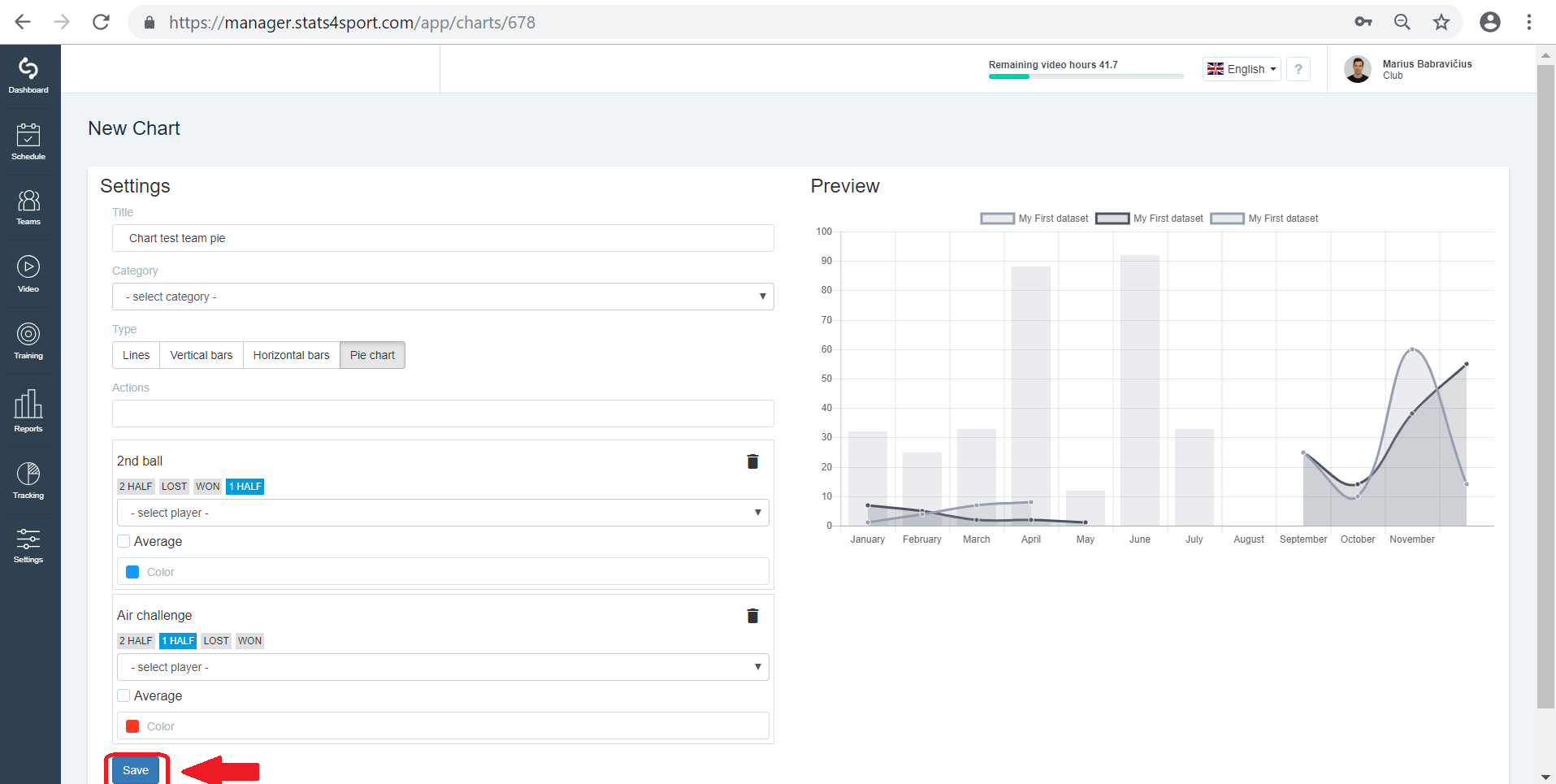Switch the chart type to Vertical bars

[202, 355]
